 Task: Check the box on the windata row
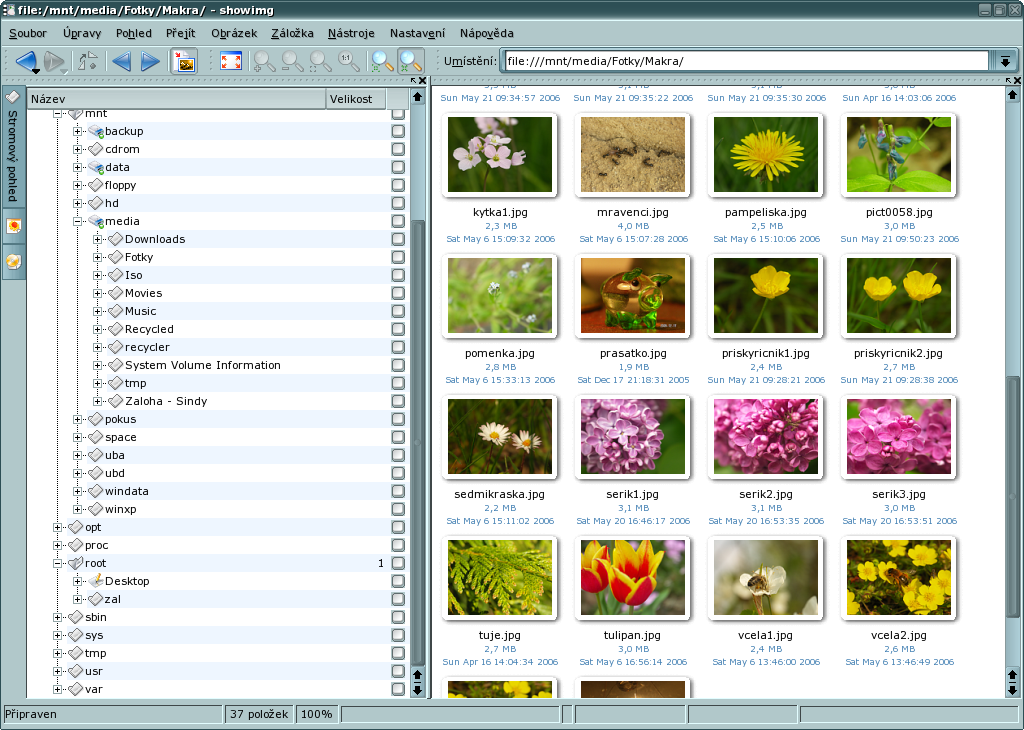click(x=398, y=491)
